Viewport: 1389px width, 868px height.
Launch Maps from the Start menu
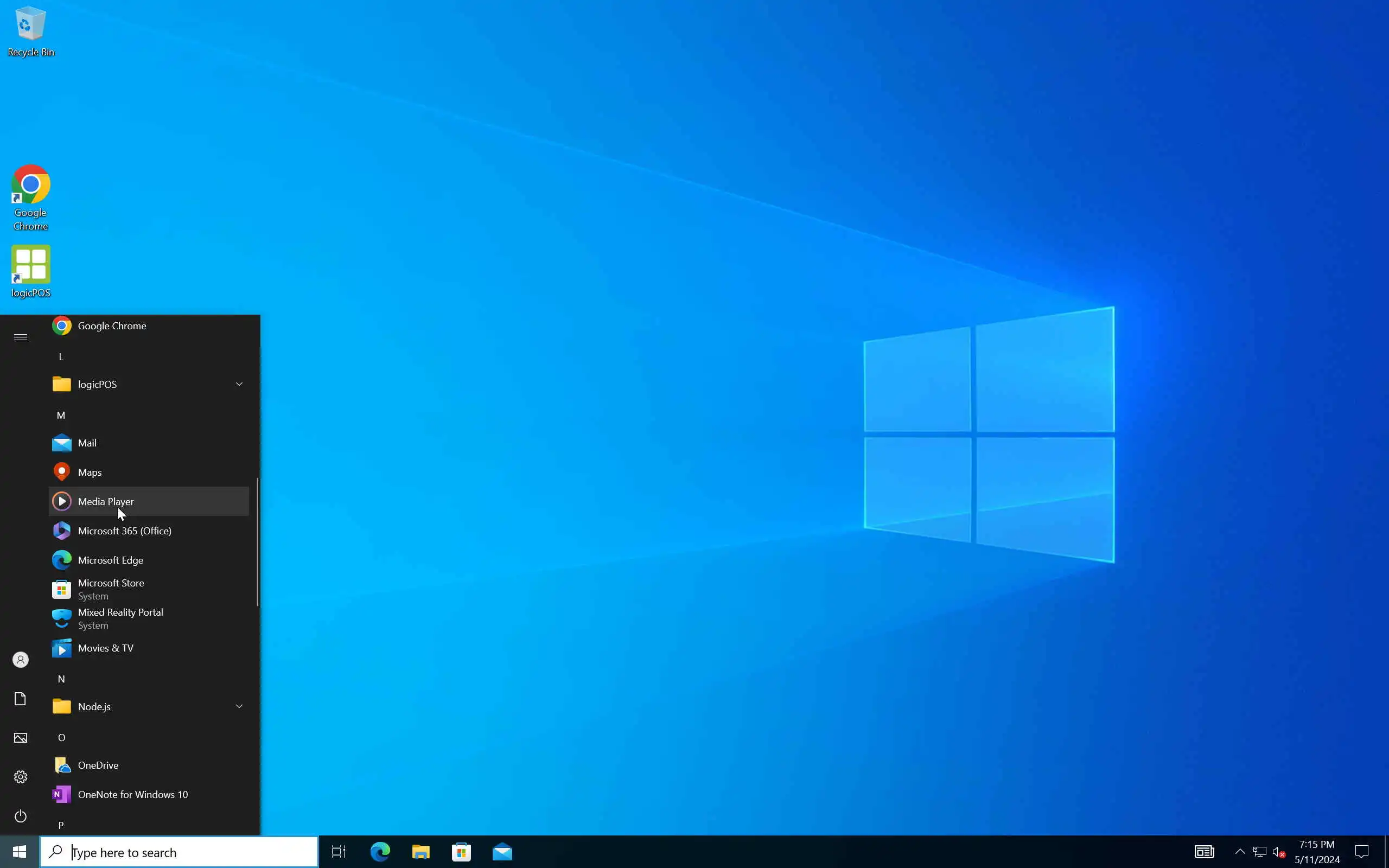tap(90, 472)
